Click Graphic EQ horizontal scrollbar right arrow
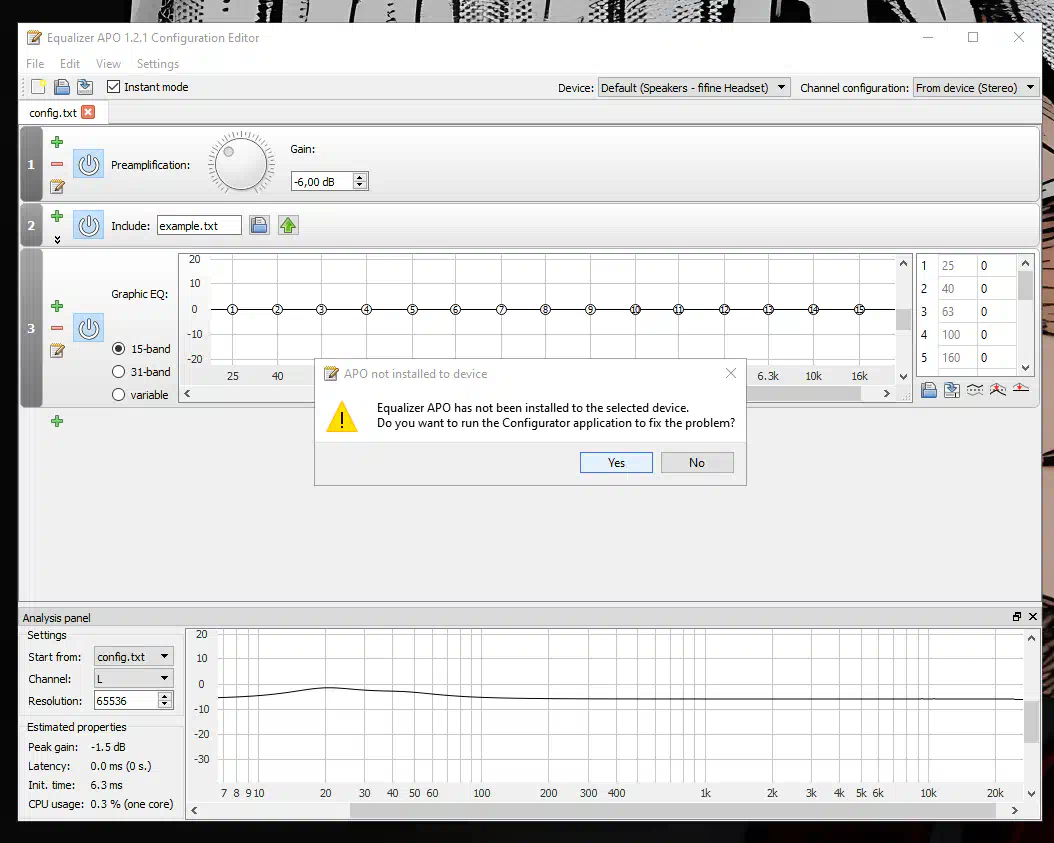The height and width of the screenshot is (843, 1054). (x=887, y=393)
